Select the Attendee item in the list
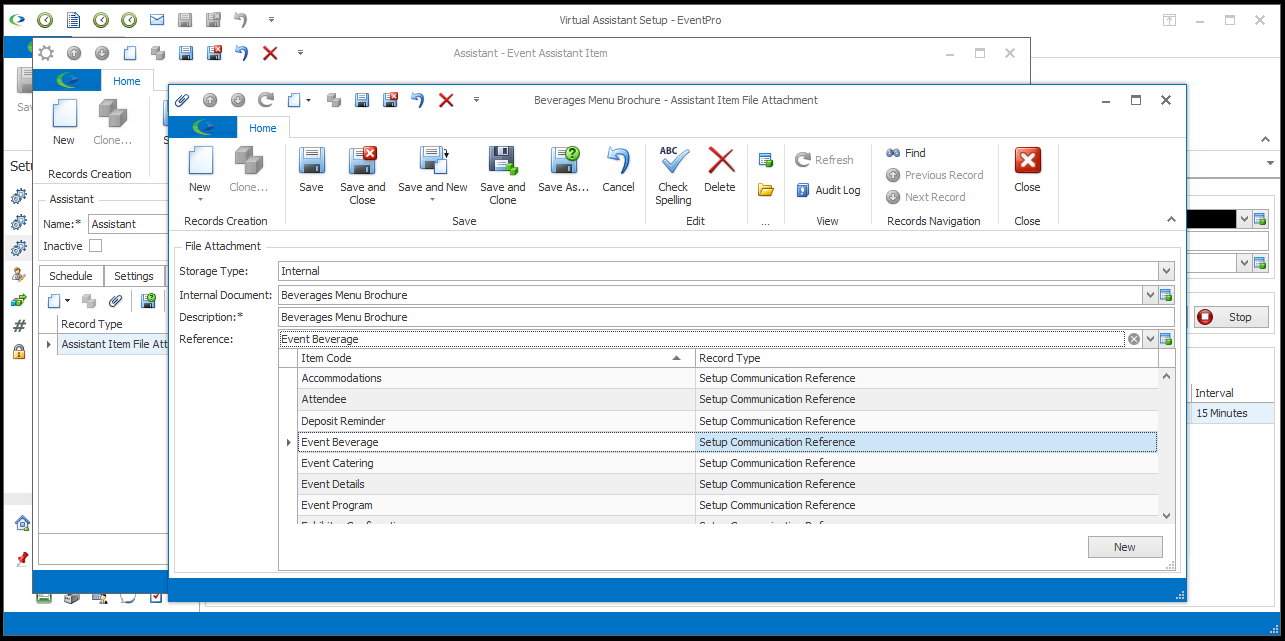 [727, 399]
